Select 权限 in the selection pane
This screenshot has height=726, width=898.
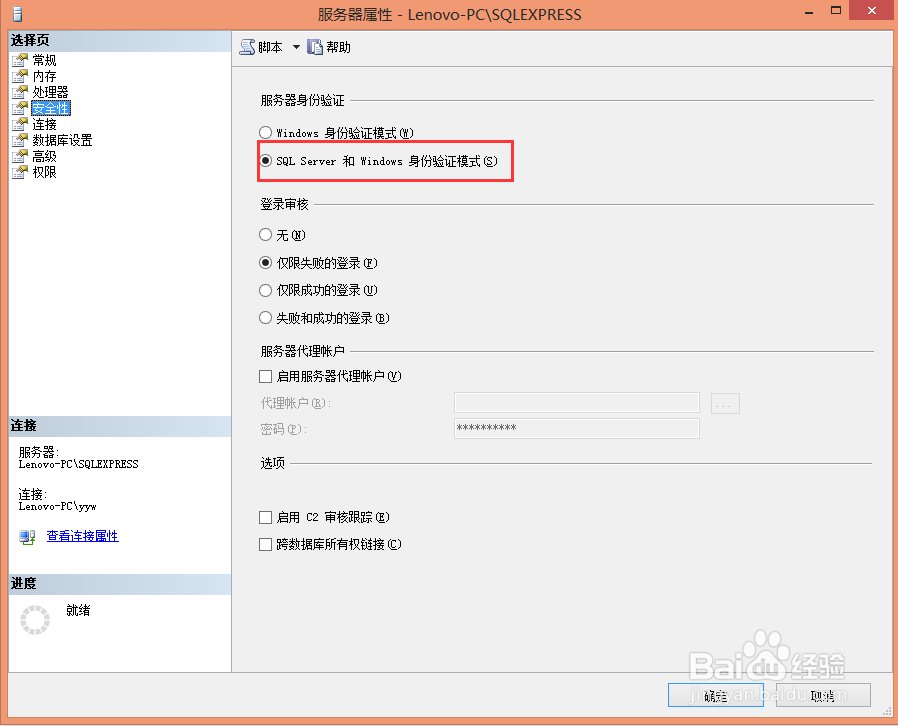pyautogui.click(x=45, y=171)
